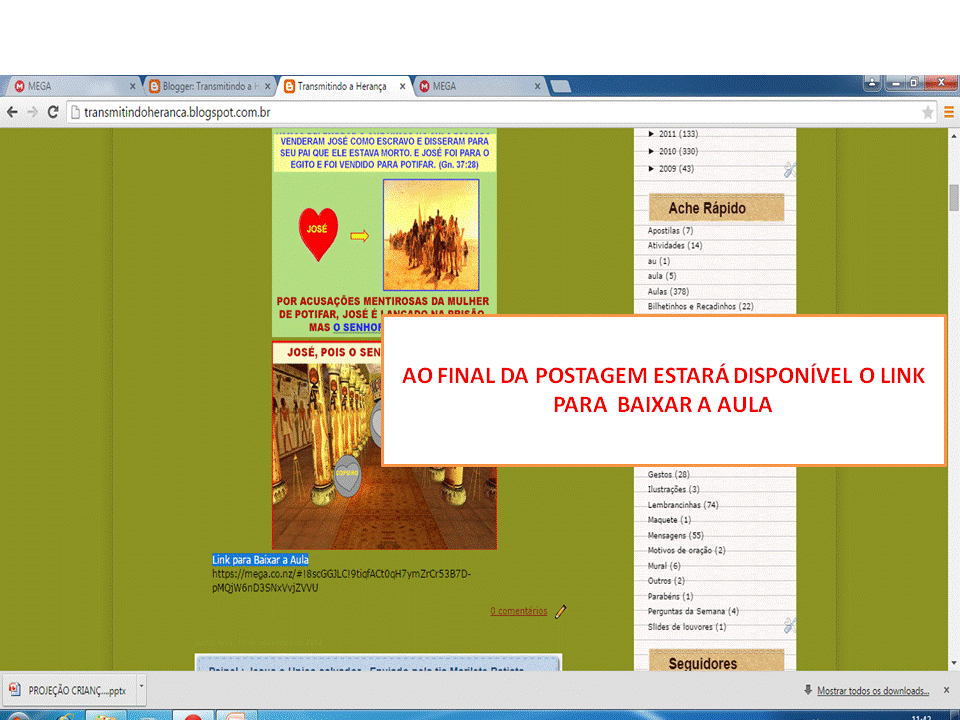This screenshot has height=720, width=960.
Task: Open the Mural (6) label
Action: (x=664, y=566)
